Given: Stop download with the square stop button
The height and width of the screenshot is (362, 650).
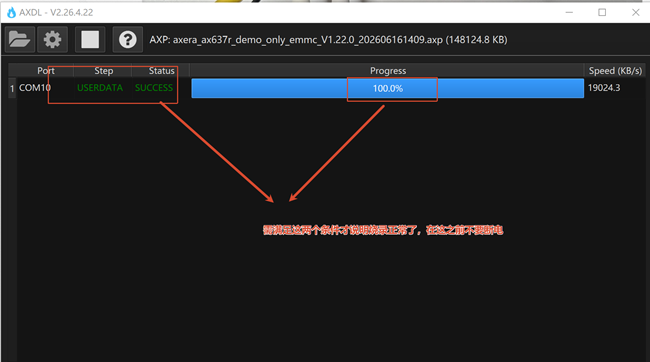Looking at the screenshot, I should click(x=90, y=39).
